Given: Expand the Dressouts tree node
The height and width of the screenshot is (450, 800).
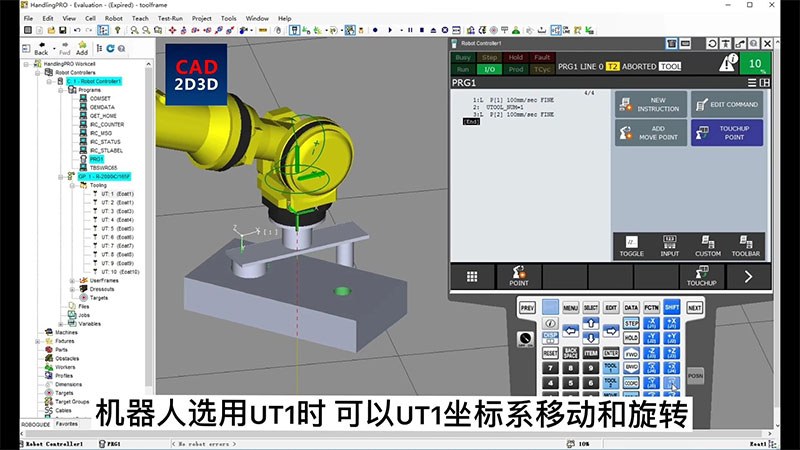Looking at the screenshot, I should [x=72, y=289].
